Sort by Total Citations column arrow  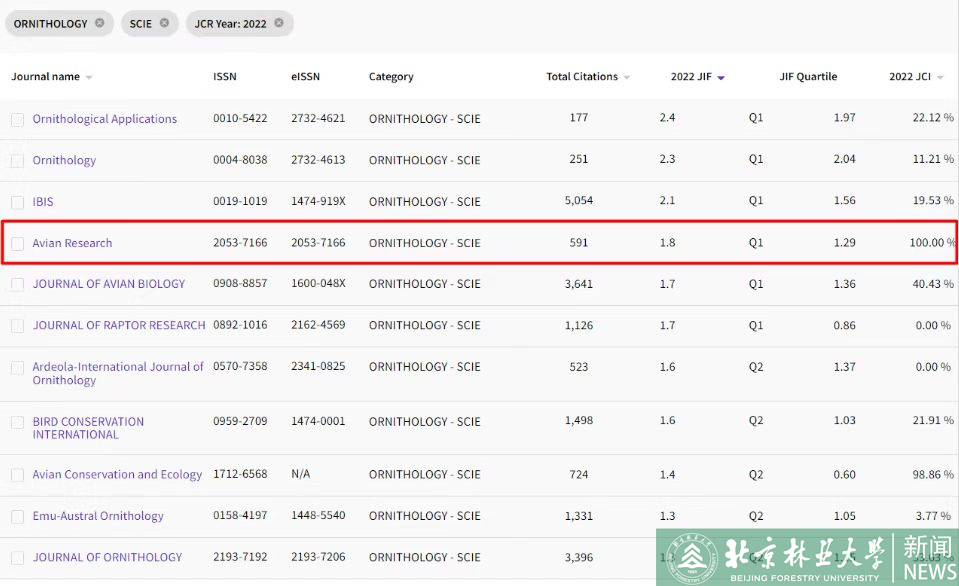pos(627,78)
